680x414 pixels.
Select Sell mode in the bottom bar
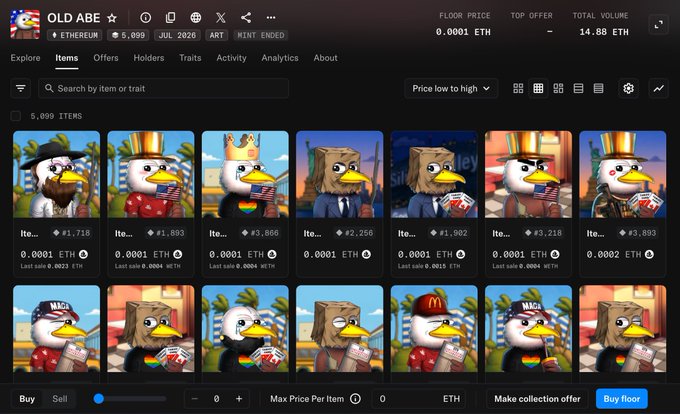coord(60,399)
